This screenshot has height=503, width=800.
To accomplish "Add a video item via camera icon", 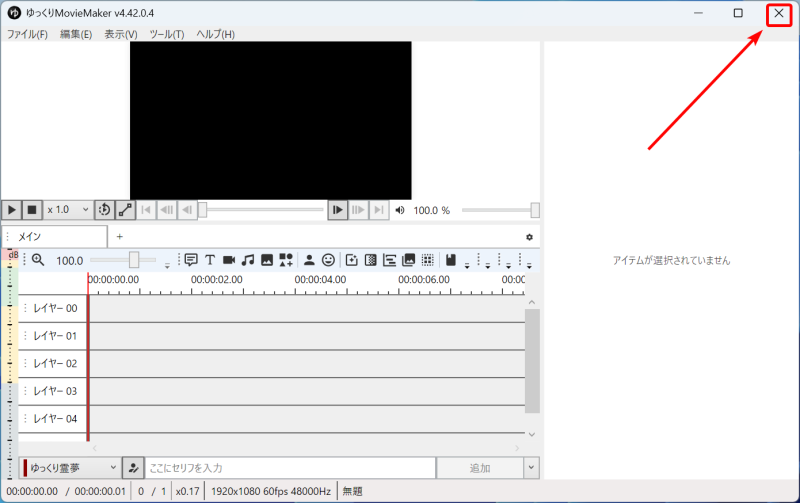I will [229, 260].
